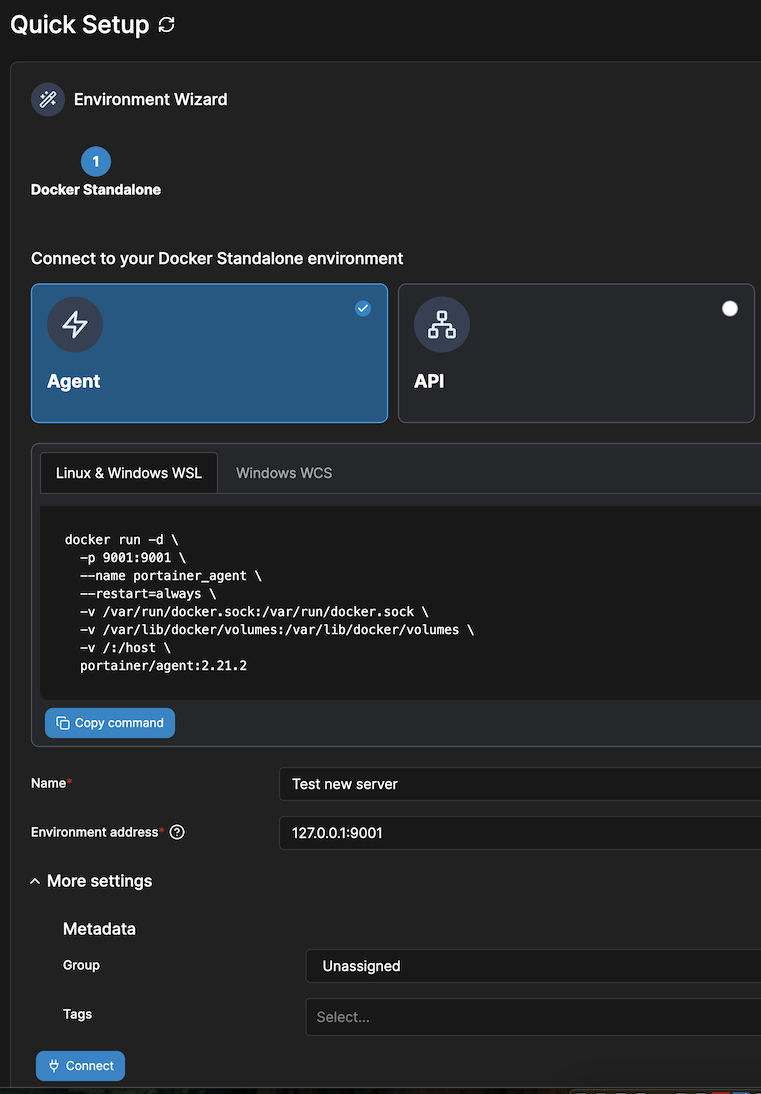The height and width of the screenshot is (1094, 761).
Task: Click the refresh icon beside Quick Setup heading
Action: point(166,25)
